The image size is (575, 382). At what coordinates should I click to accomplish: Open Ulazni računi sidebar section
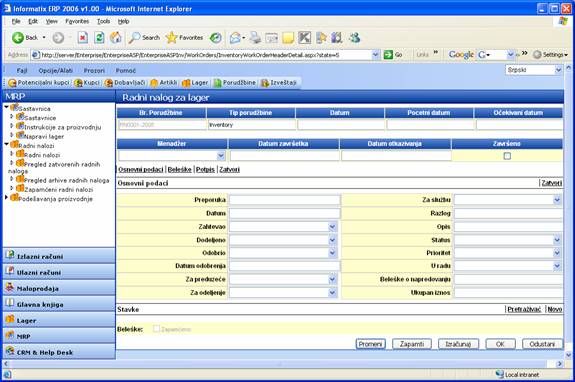[59, 272]
